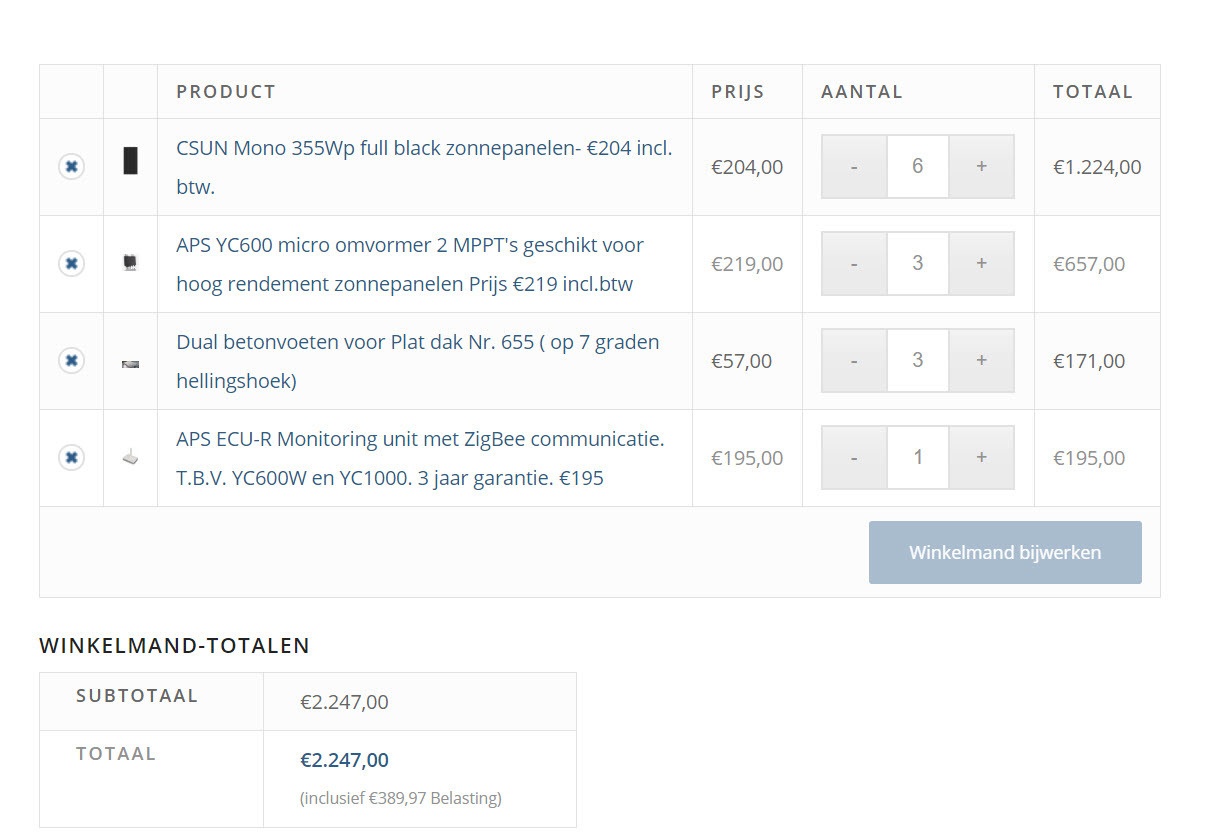Remove APS ECU-R Monitoring unit item
Image resolution: width=1217 pixels, height=838 pixels.
click(71, 457)
